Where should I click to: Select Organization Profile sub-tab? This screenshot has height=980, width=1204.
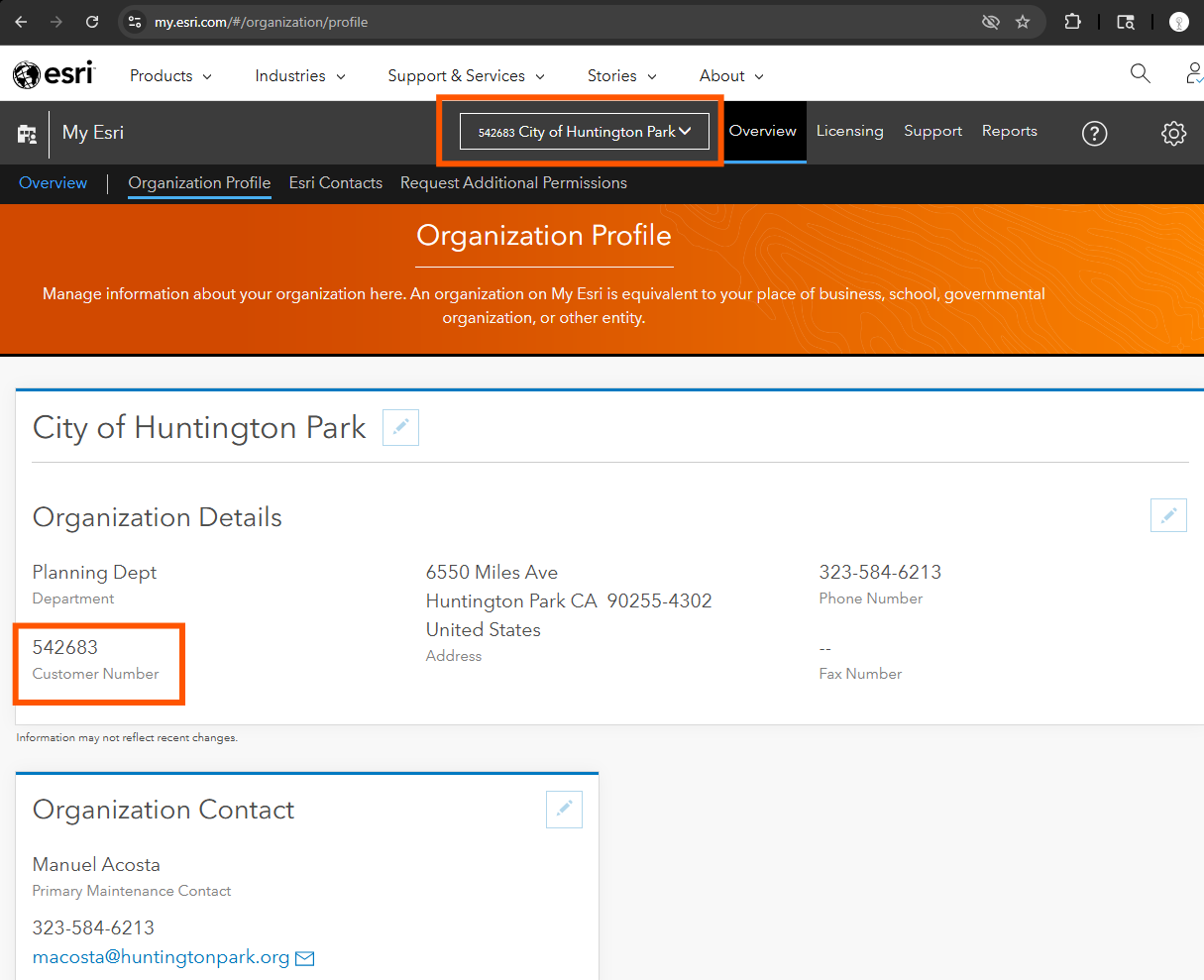click(x=199, y=183)
